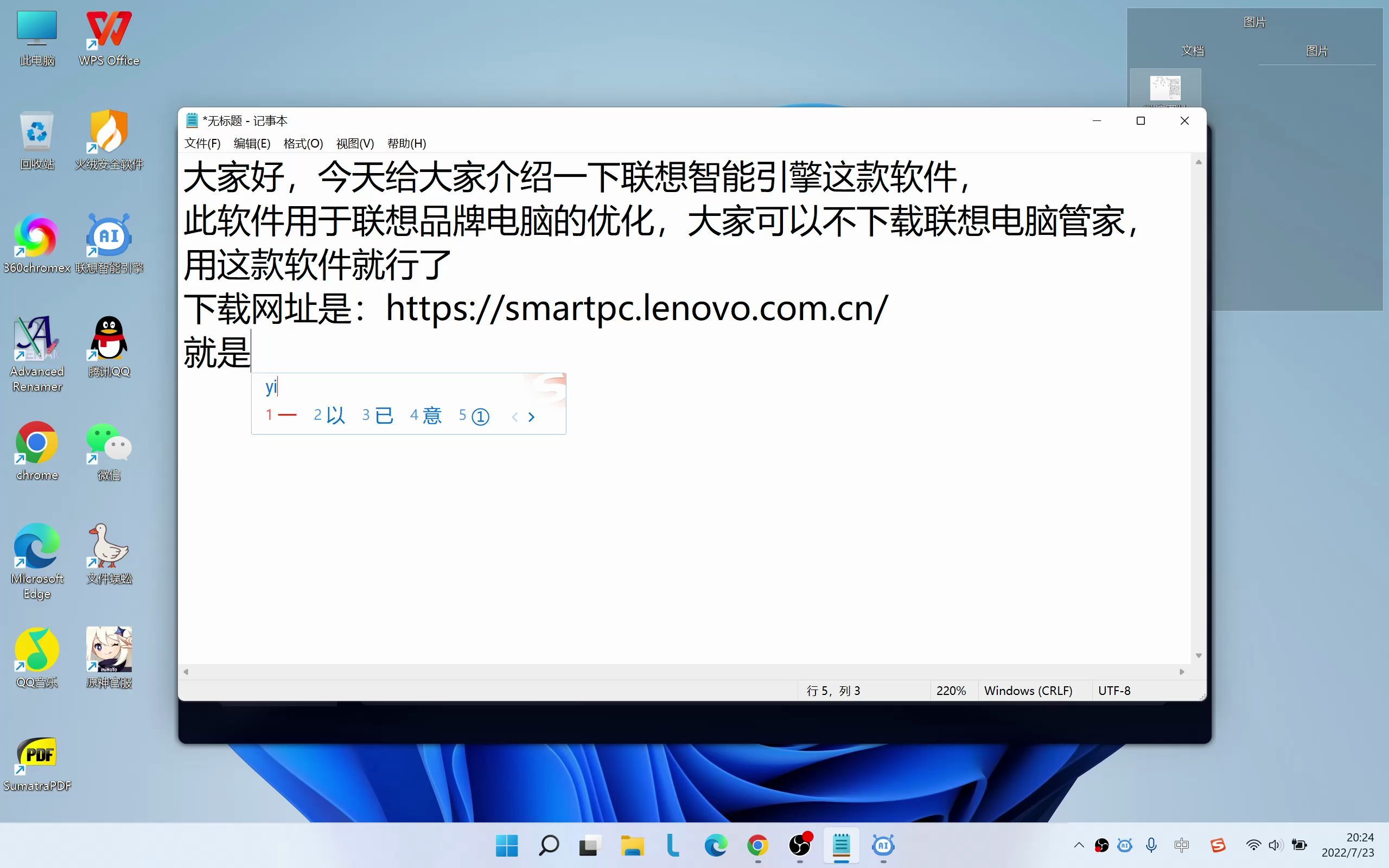1389x868 pixels.
Task: Click Notepad icon on the taskbar
Action: [842, 845]
